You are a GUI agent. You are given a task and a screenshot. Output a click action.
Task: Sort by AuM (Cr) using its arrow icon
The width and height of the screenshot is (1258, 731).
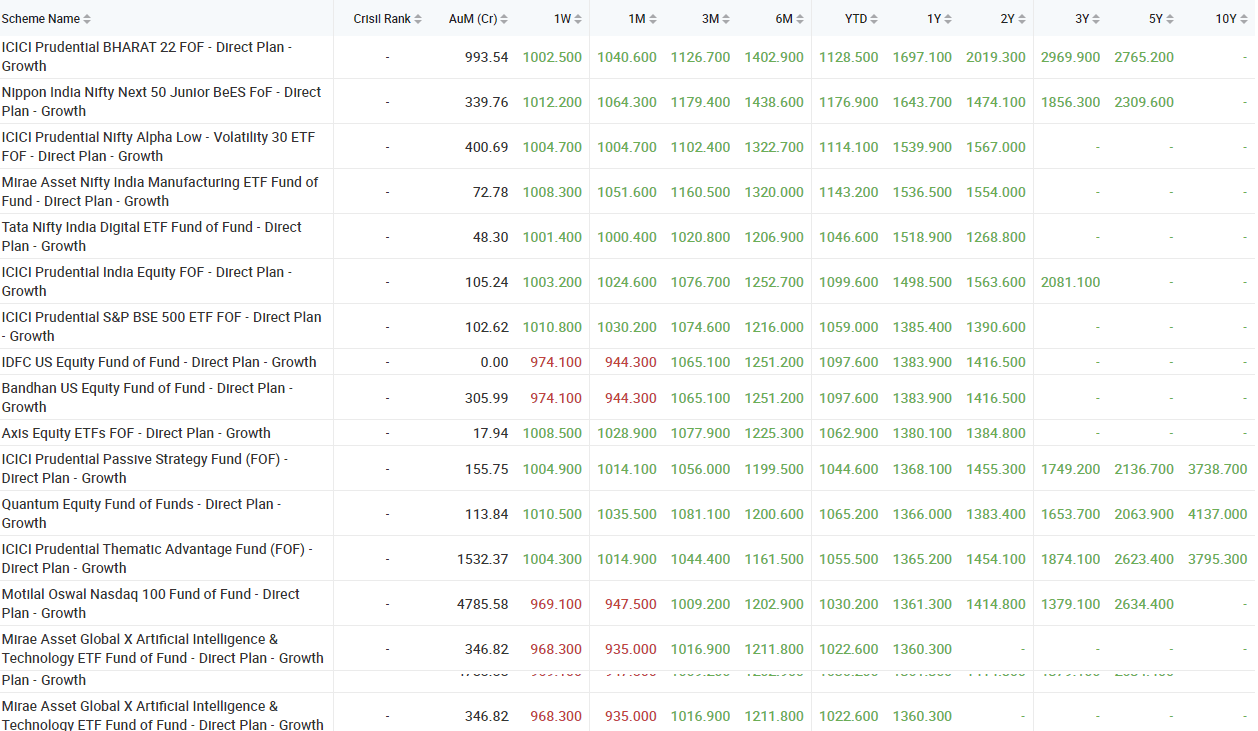click(504, 19)
